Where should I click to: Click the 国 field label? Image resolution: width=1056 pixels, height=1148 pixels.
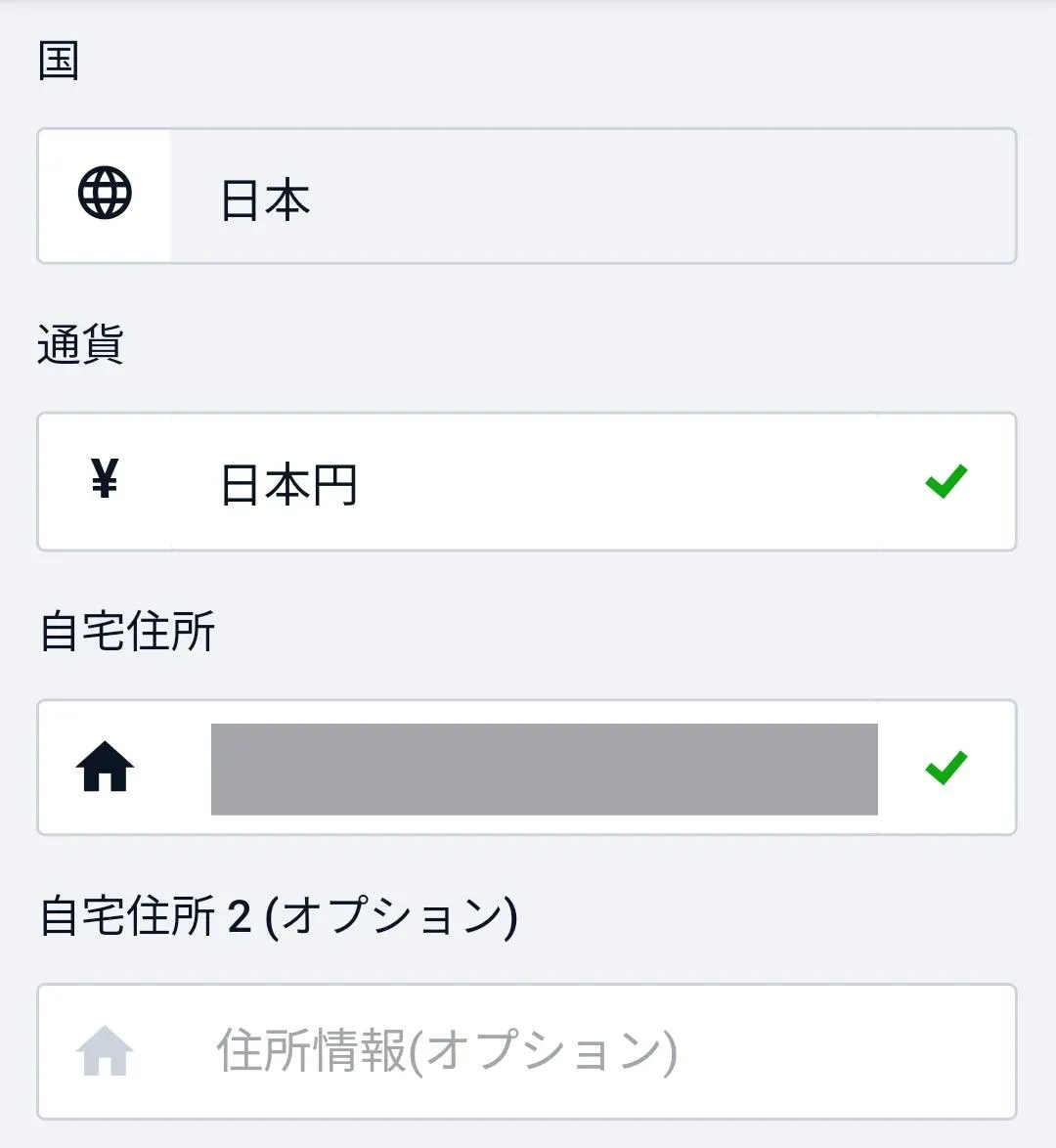59,62
